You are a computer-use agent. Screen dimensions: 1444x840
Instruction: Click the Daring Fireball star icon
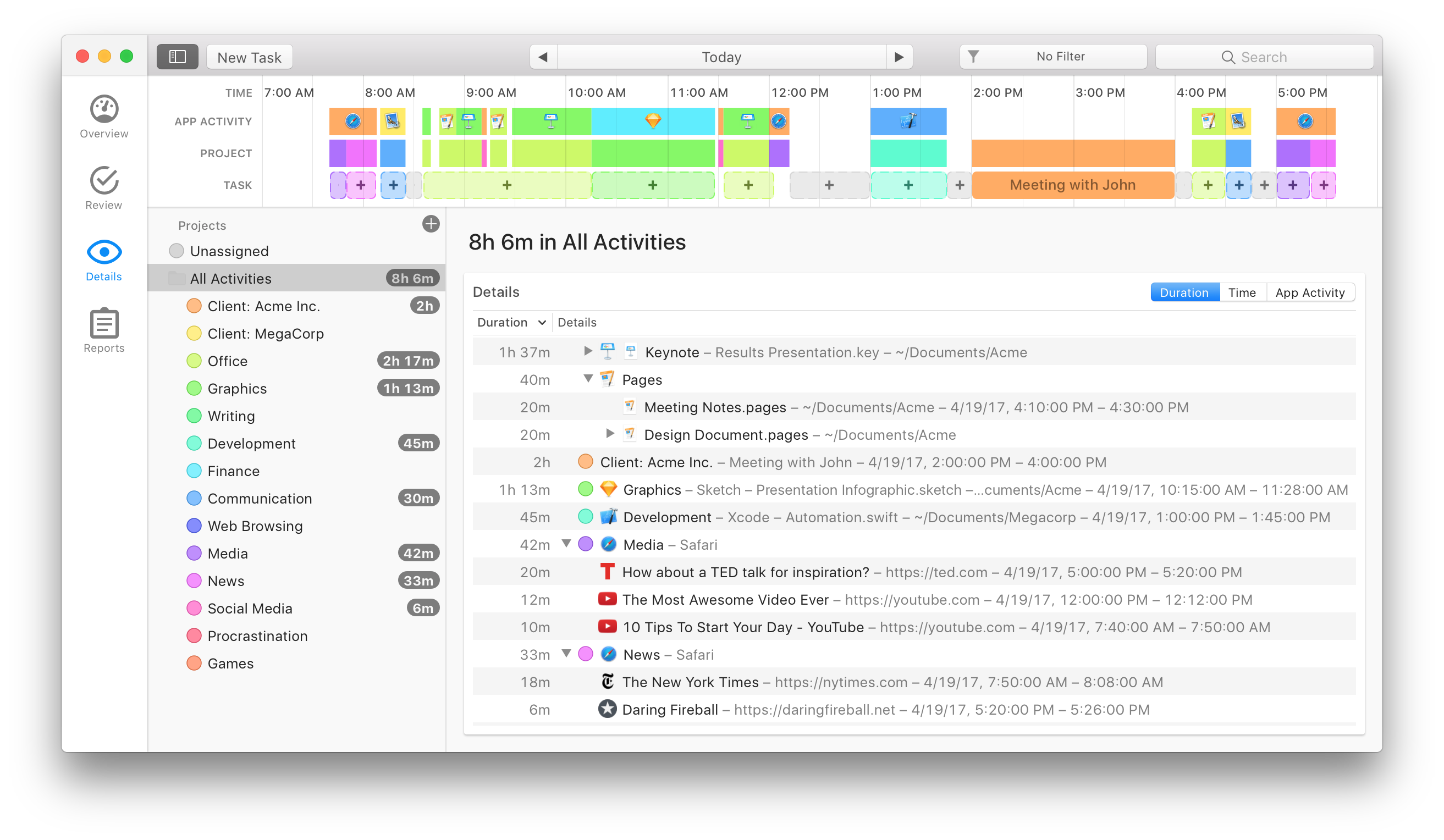(608, 709)
